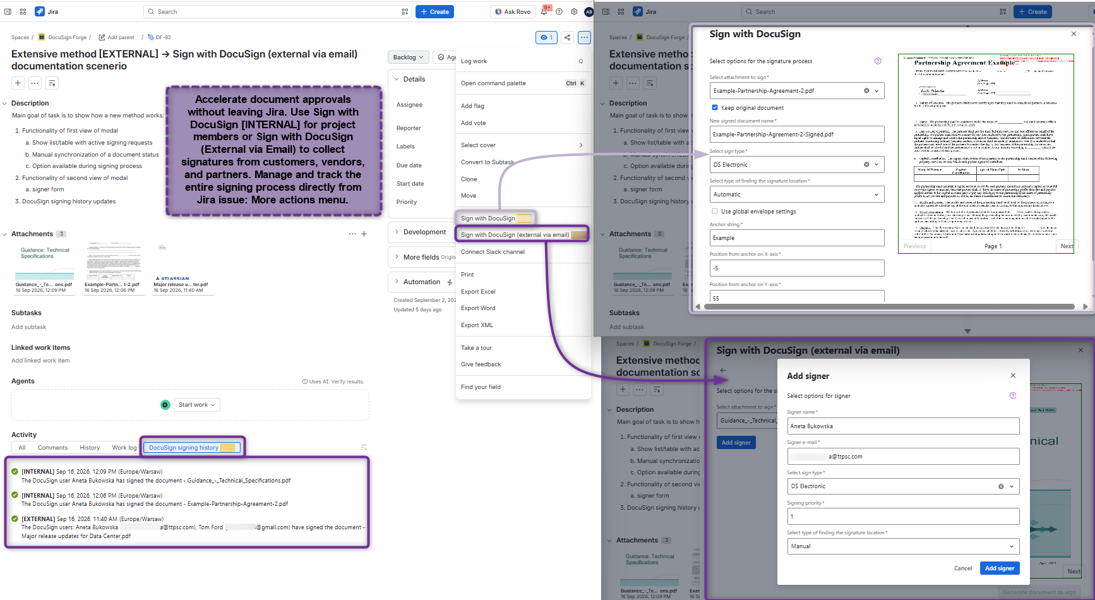The height and width of the screenshot is (600, 1095).
Task: Open the Manual signature location dropdown
Action: [x=903, y=546]
